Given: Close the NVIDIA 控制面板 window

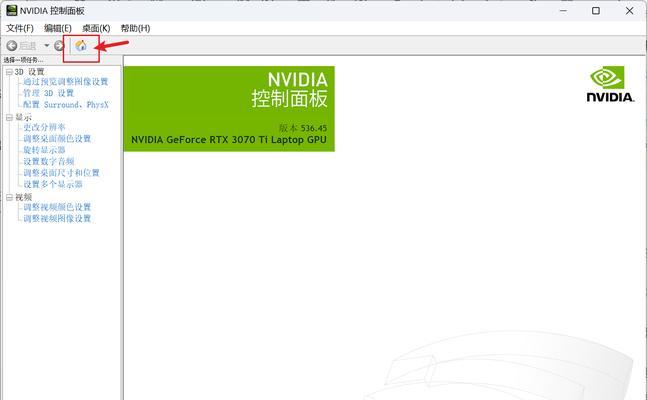Looking at the screenshot, I should pyautogui.click(x=629, y=10).
